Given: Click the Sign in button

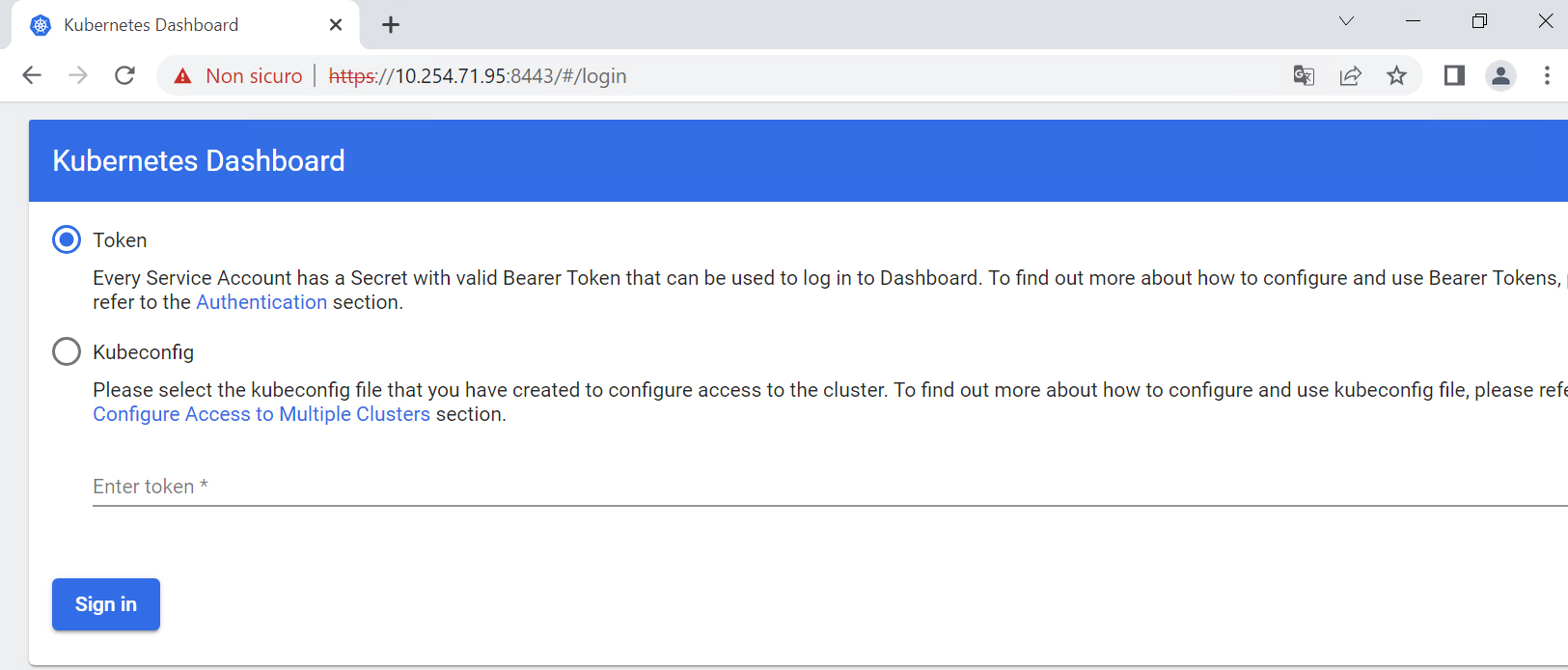Looking at the screenshot, I should click(106, 604).
